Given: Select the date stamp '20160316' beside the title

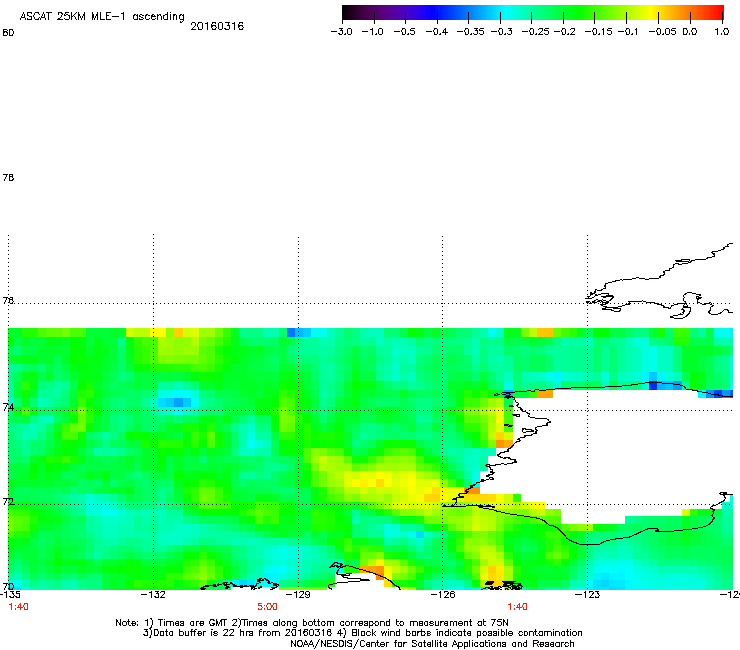Looking at the screenshot, I should pos(217,26).
